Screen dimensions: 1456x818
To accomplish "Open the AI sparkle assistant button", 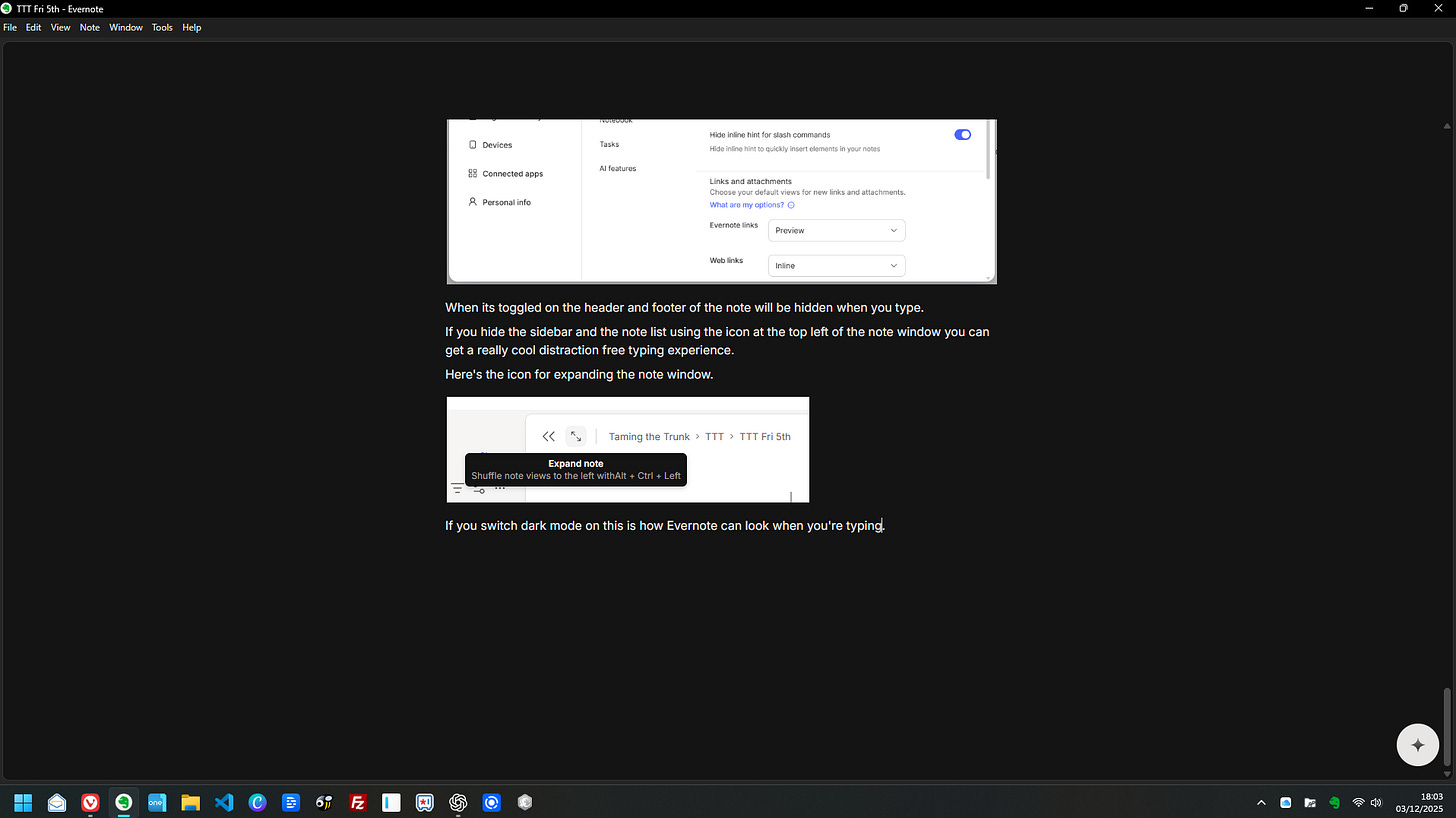I will tap(1417, 745).
